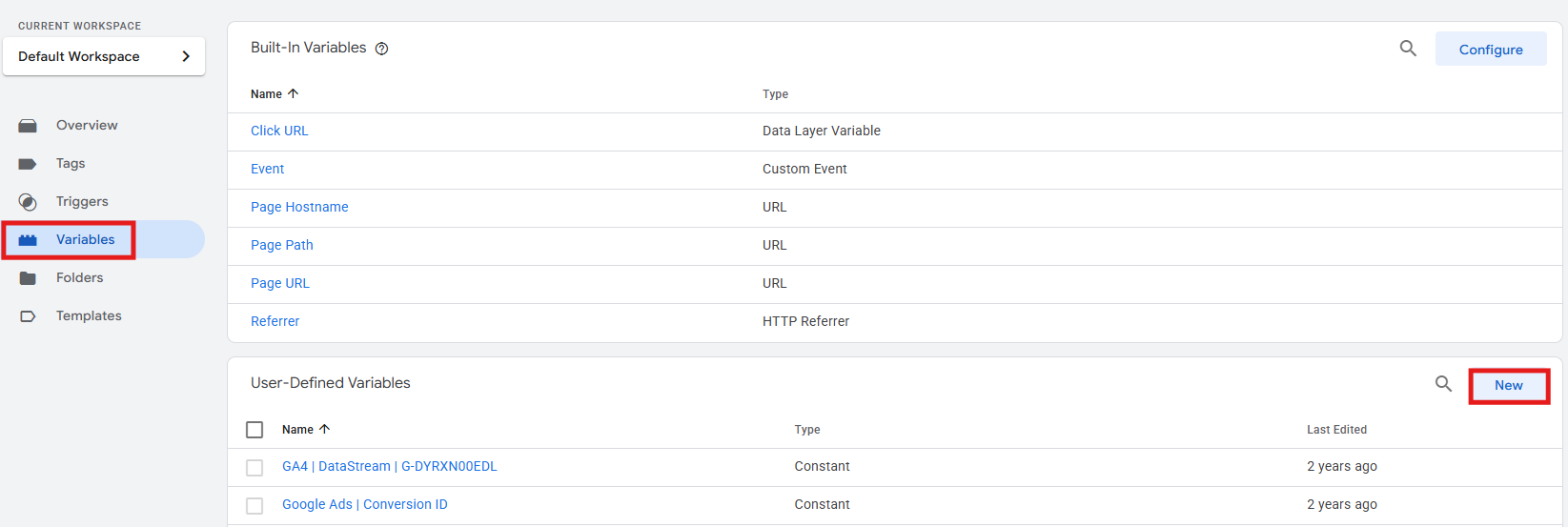
Task: Click the HTTP Referrer type cell
Action: [x=805, y=321]
